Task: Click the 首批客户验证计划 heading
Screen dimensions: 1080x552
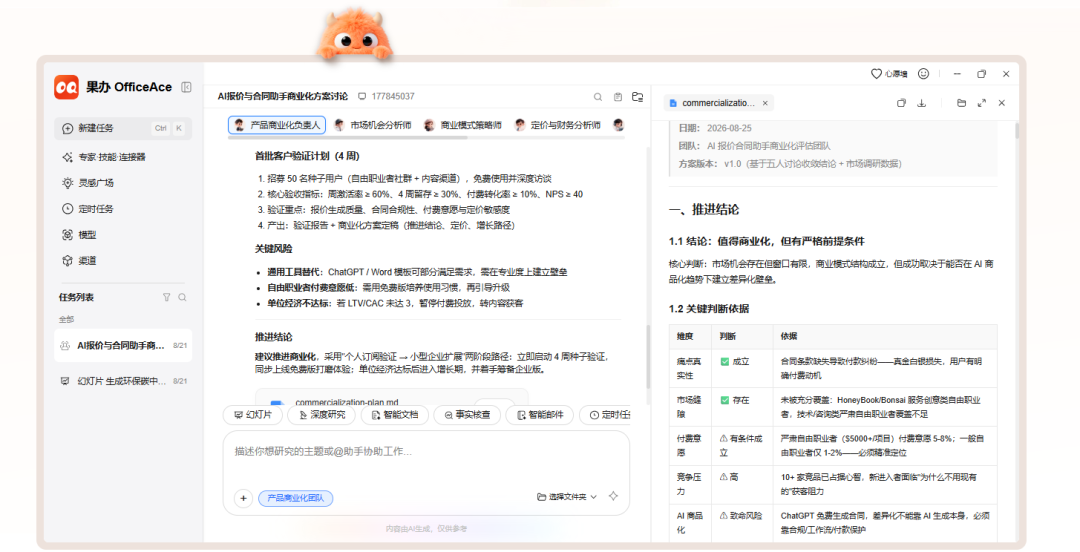Action: [307, 156]
